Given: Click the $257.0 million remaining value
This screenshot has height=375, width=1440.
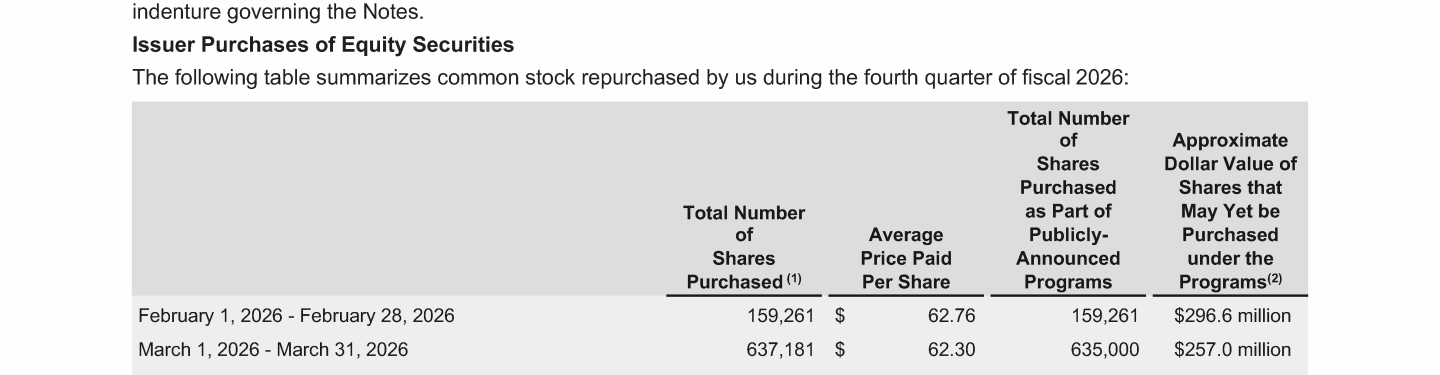Looking at the screenshot, I should (1233, 350).
